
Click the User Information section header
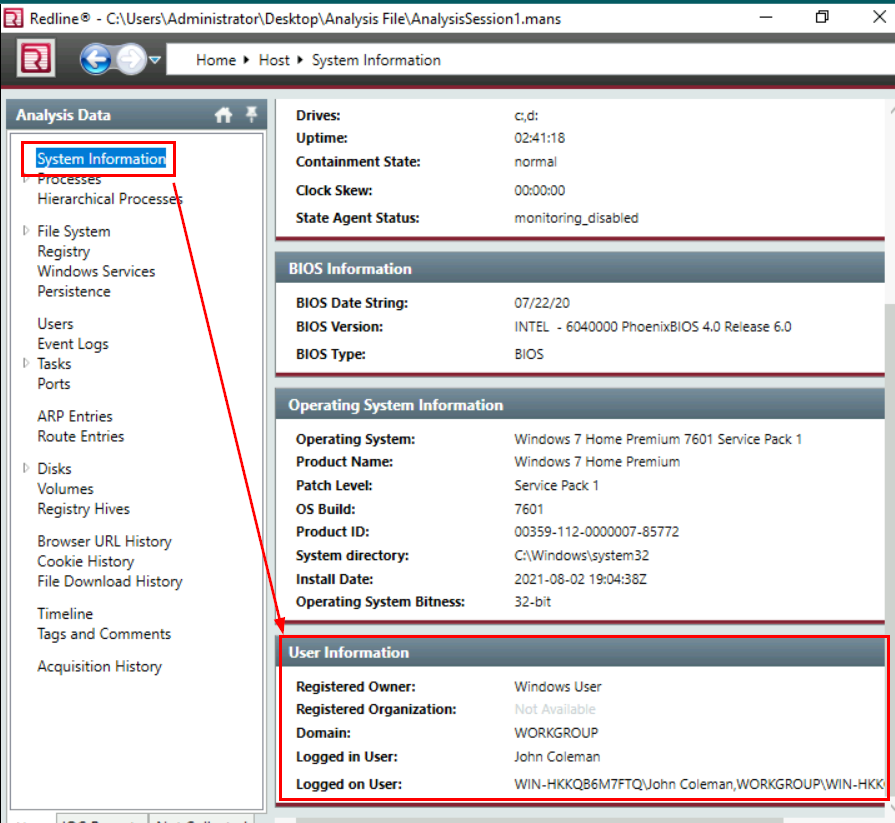[580, 652]
